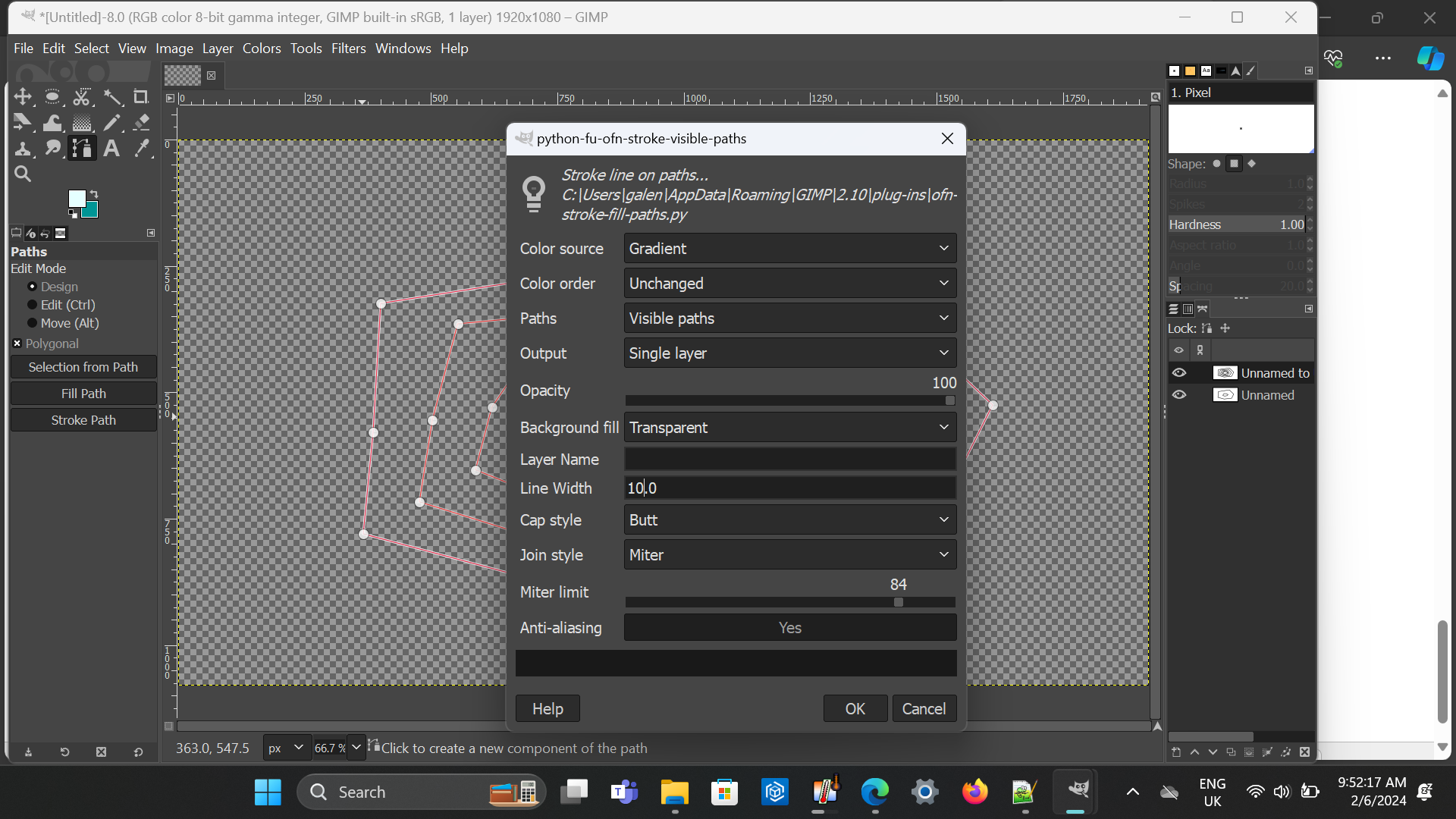Viewport: 1456px width, 819px height.
Task: Select the Eraser tool
Action: [x=141, y=123]
